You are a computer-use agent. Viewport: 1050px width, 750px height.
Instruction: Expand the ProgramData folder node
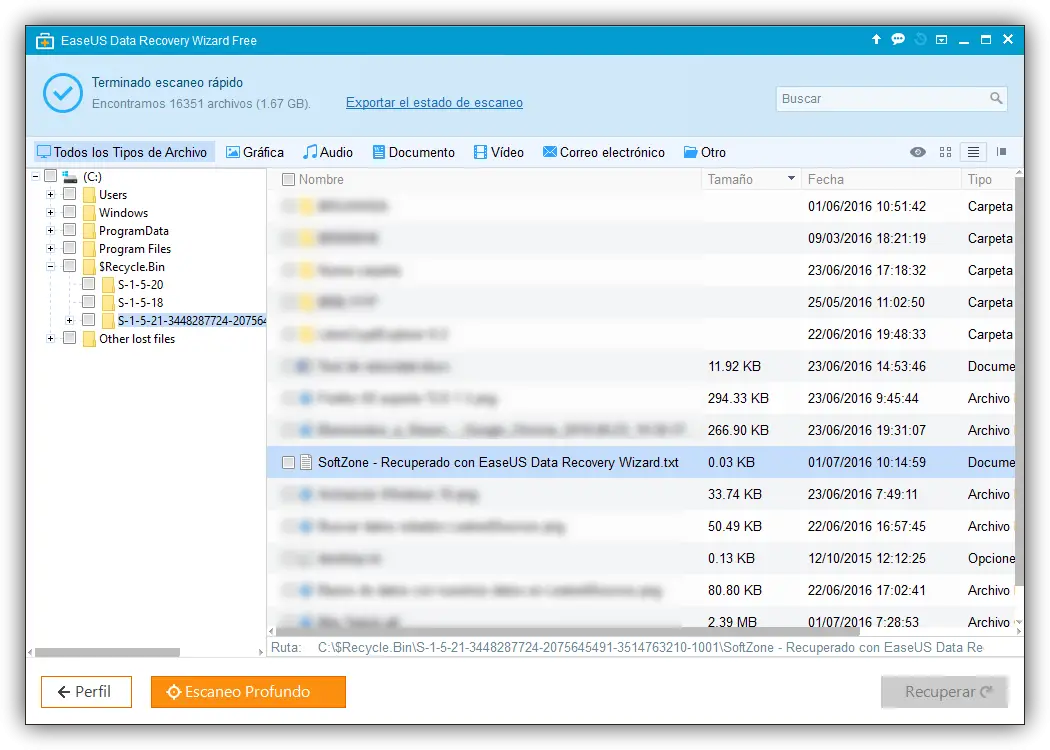[50, 231]
